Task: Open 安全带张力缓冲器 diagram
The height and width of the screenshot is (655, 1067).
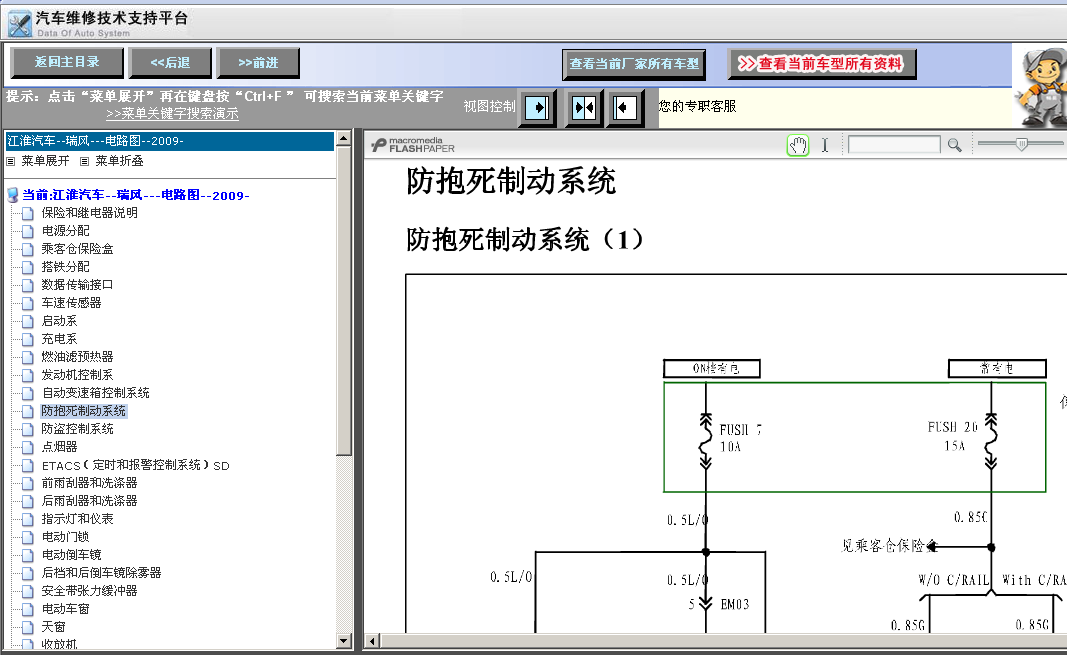Action: click(x=89, y=591)
